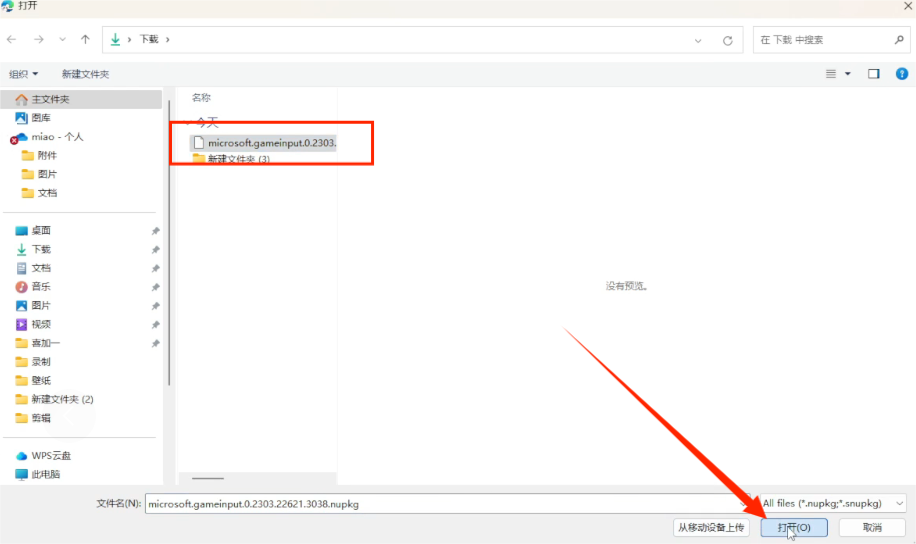The image size is (916, 544).
Task: Refresh the Downloads folder listing
Action: 727,40
